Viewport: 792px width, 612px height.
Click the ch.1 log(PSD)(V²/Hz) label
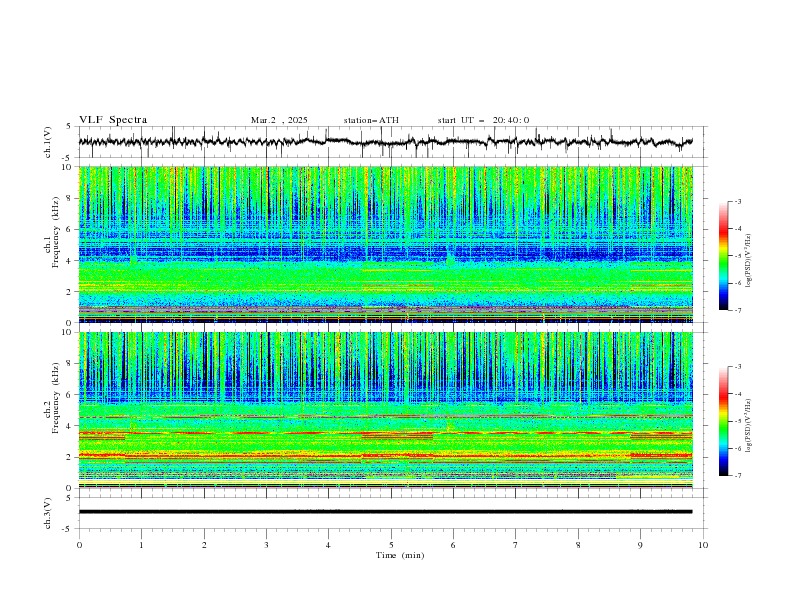coord(749,261)
